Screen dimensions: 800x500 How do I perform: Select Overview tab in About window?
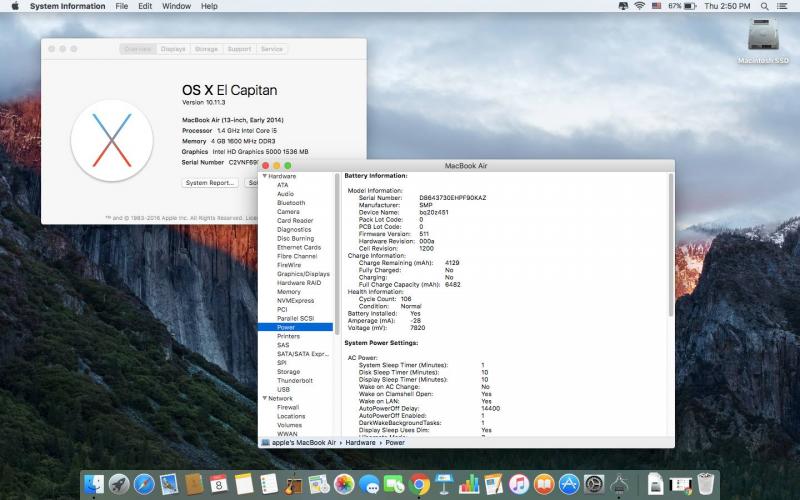[x=138, y=49]
